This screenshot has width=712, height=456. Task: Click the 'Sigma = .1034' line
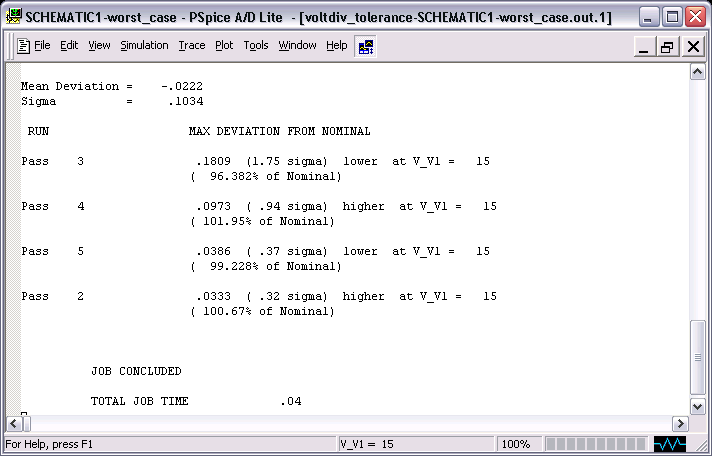112,101
